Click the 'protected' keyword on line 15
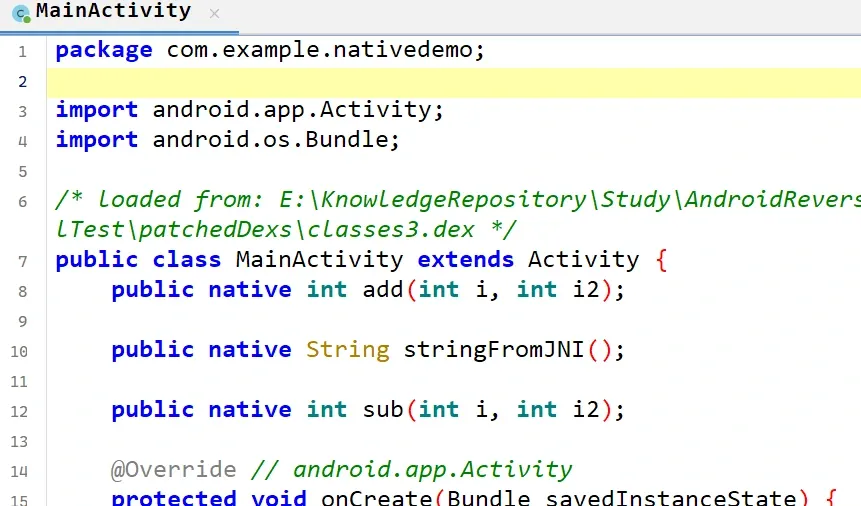This screenshot has height=506, width=861. 174,498
